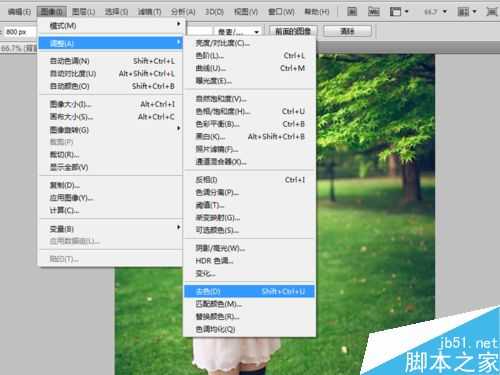Choose 裁切(R) from the Image menu

point(110,155)
